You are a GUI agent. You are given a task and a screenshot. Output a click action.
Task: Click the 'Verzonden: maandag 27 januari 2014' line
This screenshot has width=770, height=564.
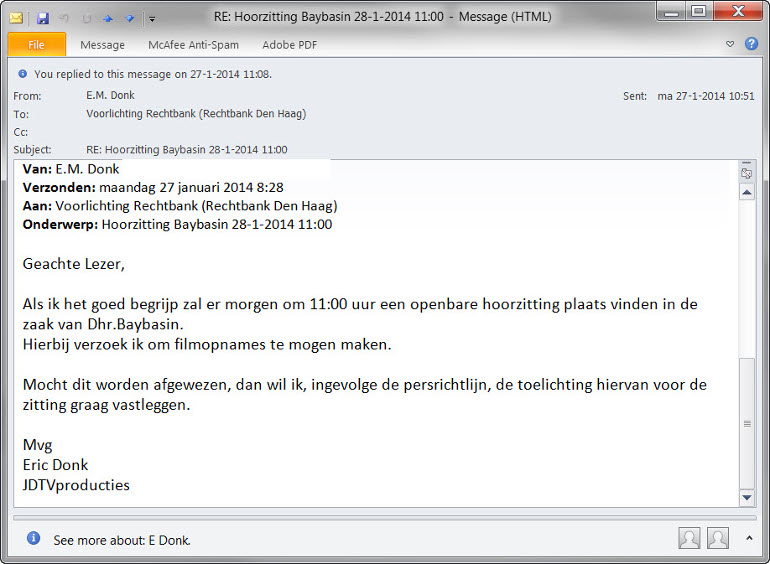pyautogui.click(x=153, y=188)
